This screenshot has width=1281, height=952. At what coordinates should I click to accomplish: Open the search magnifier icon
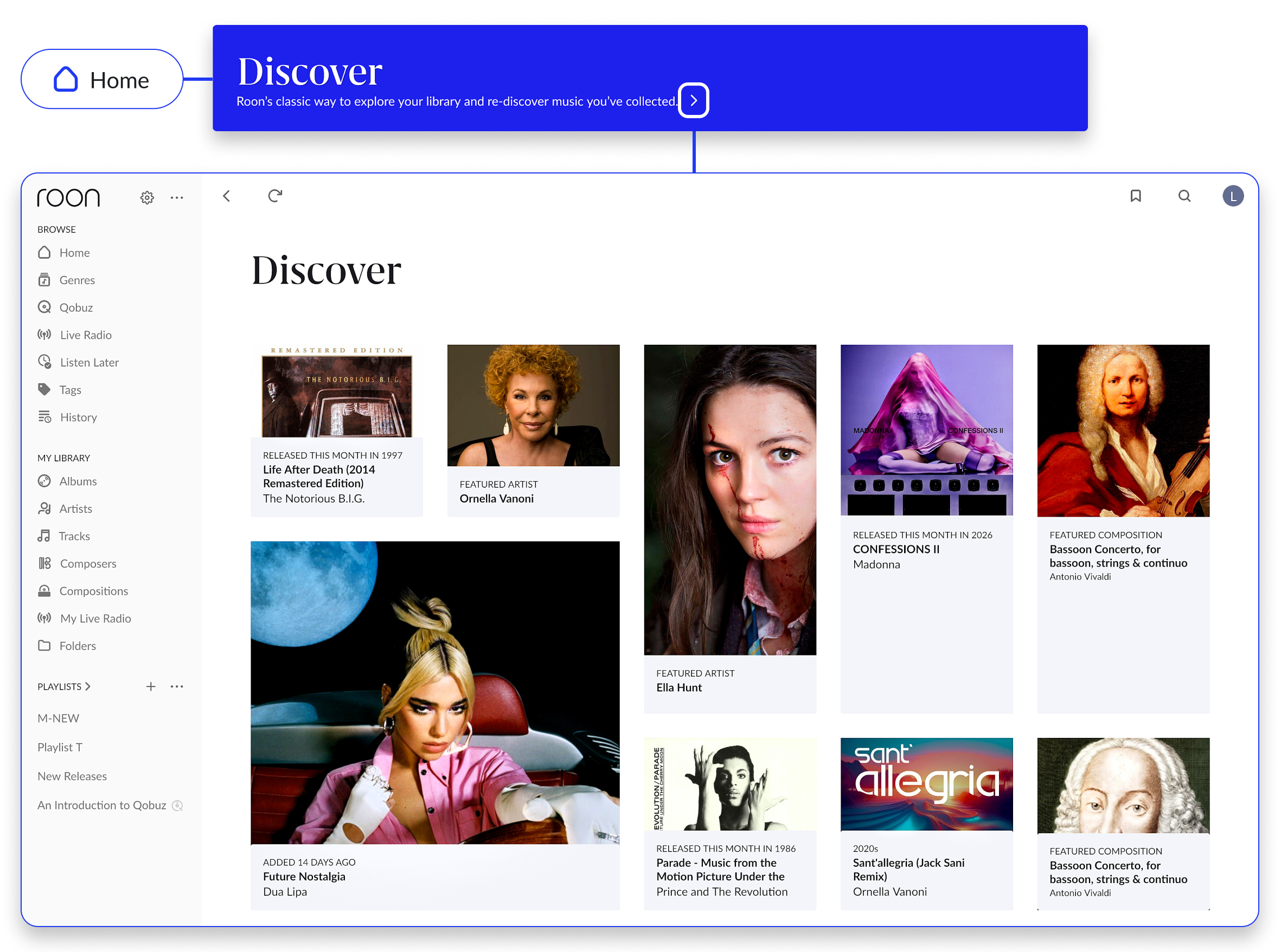pos(1184,196)
